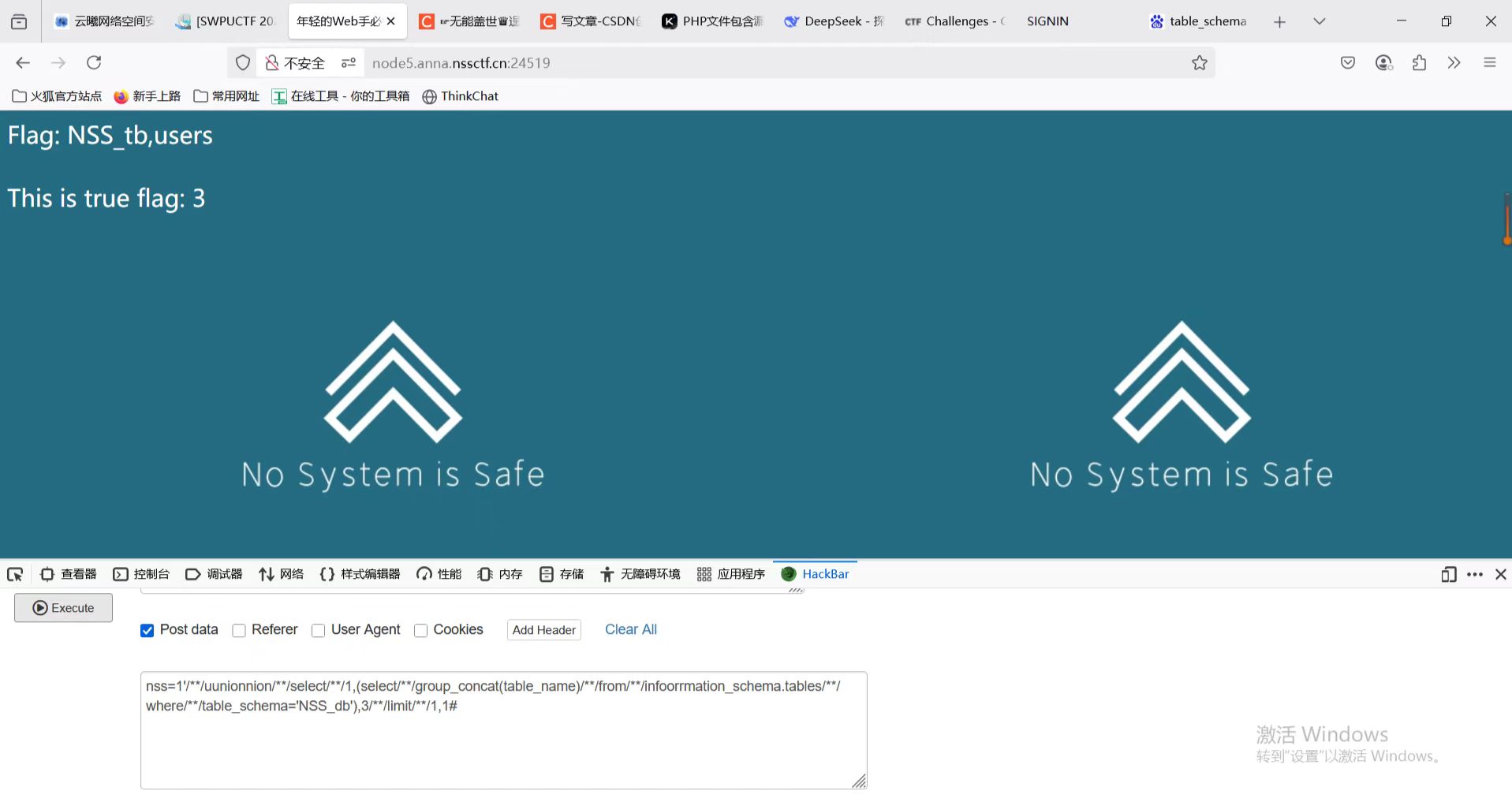Open tracking protection shield icon
Screen dimensions: 1512x798
coord(243,63)
